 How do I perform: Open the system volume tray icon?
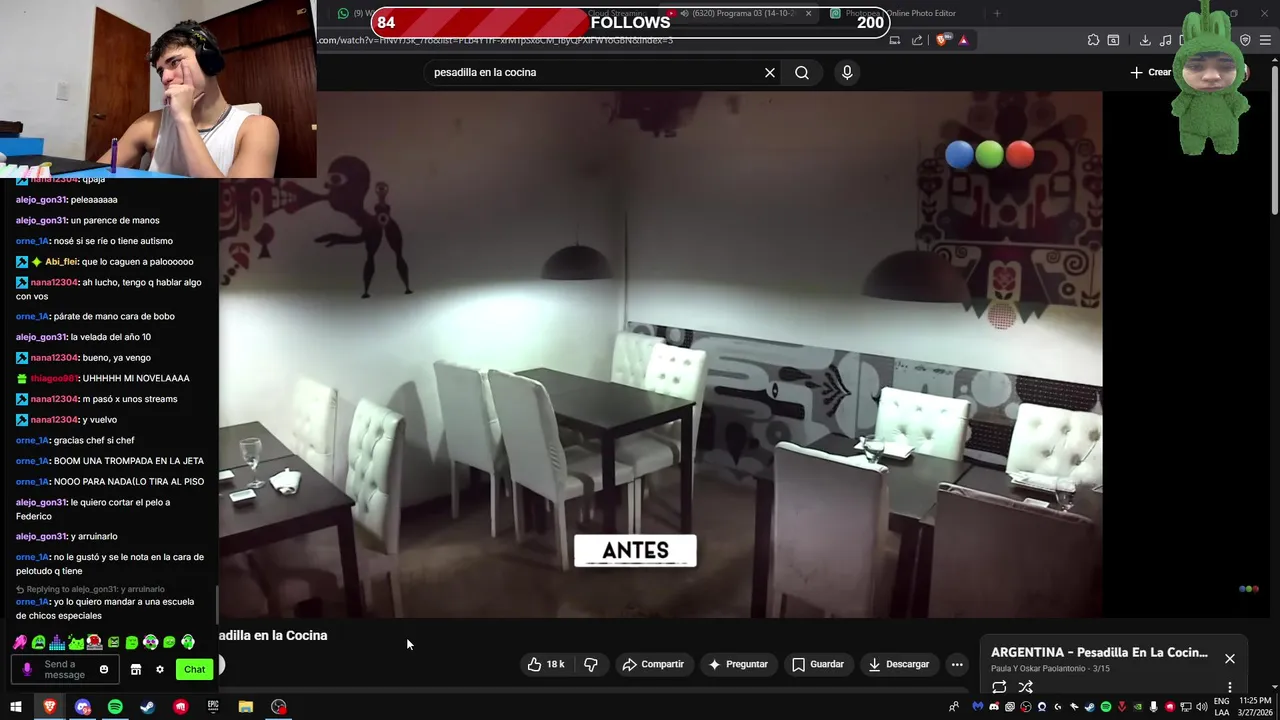click(x=1202, y=707)
